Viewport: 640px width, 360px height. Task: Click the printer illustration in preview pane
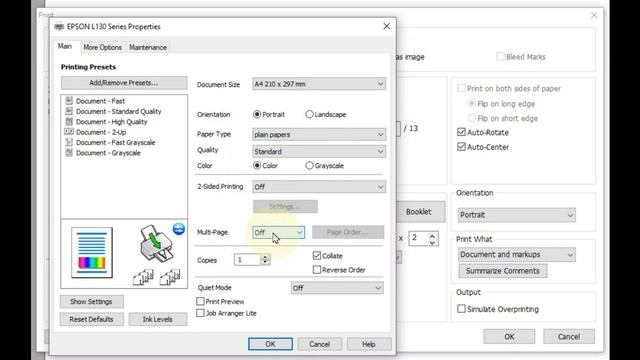click(156, 243)
